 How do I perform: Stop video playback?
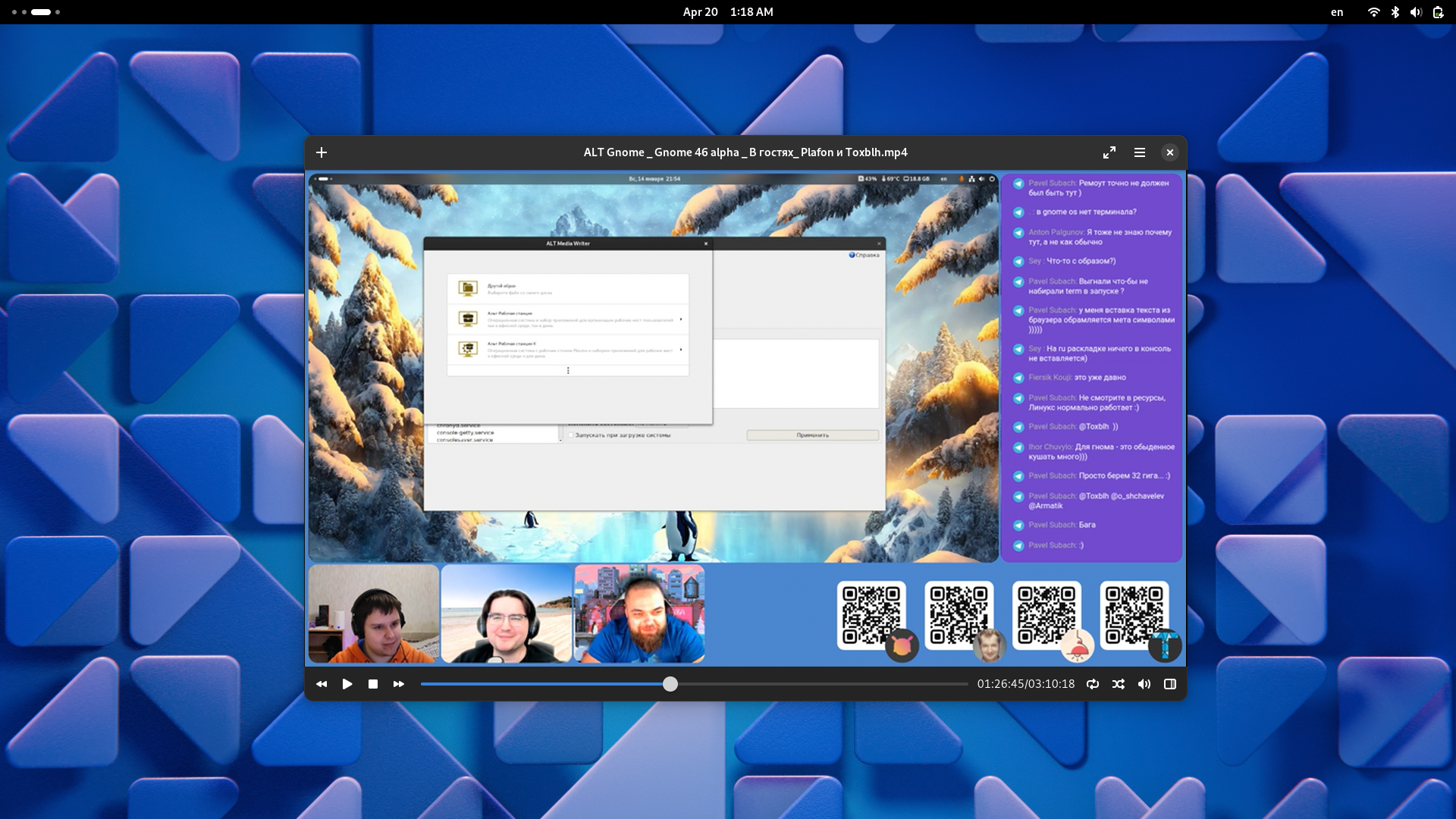pyautogui.click(x=373, y=684)
